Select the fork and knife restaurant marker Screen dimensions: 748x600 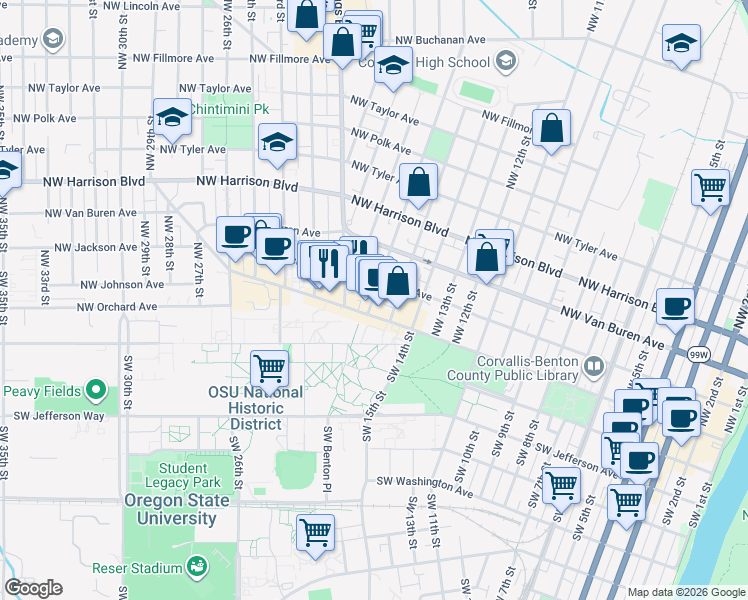(329, 264)
